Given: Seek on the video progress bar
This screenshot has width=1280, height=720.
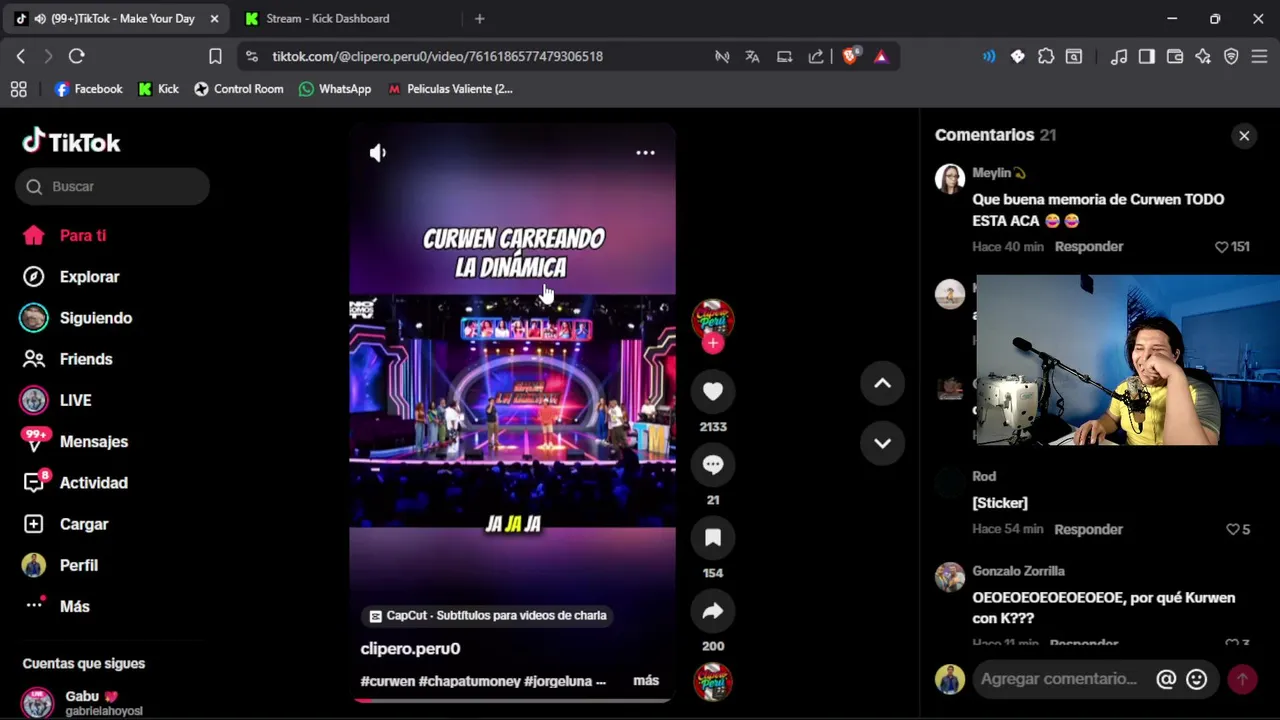Looking at the screenshot, I should pos(512,700).
